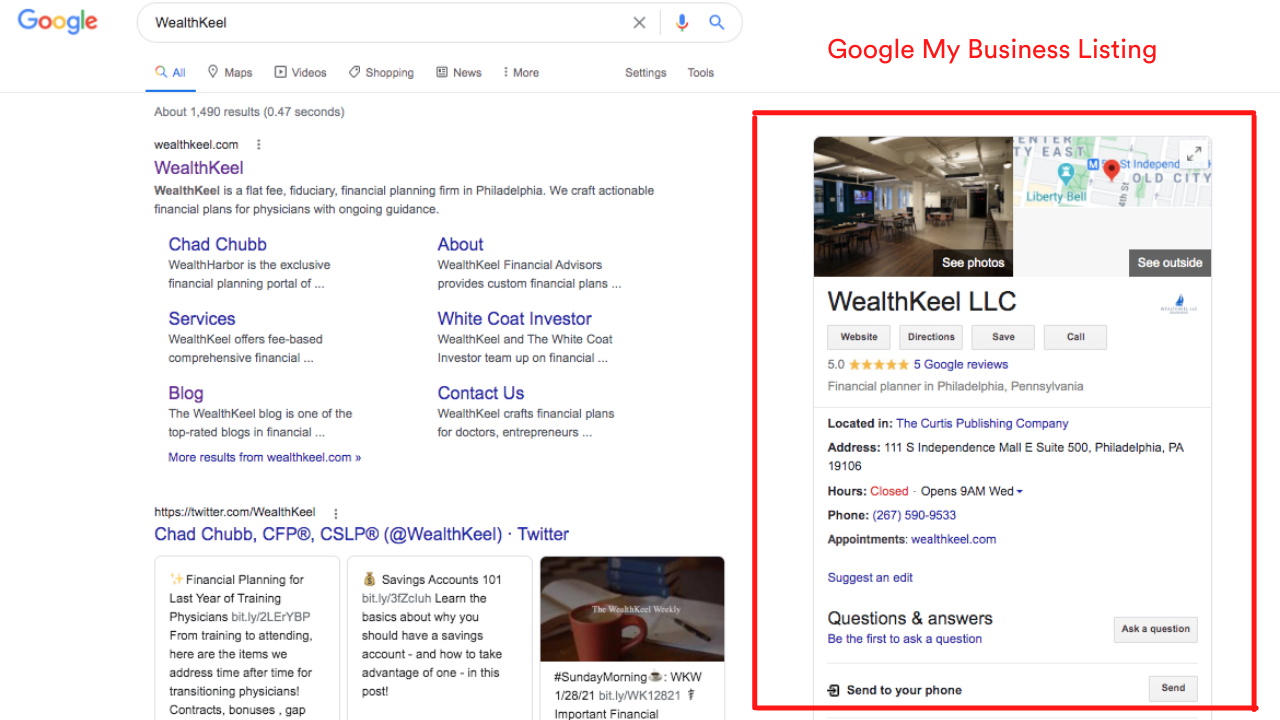
Task: Click the magnifier icon beside the All tab
Action: tap(159, 72)
